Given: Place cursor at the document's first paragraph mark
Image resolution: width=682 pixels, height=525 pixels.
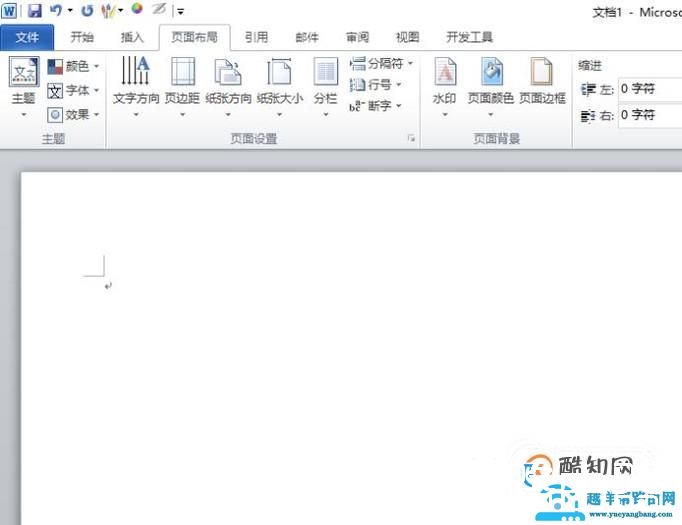Looking at the screenshot, I should [108, 285].
